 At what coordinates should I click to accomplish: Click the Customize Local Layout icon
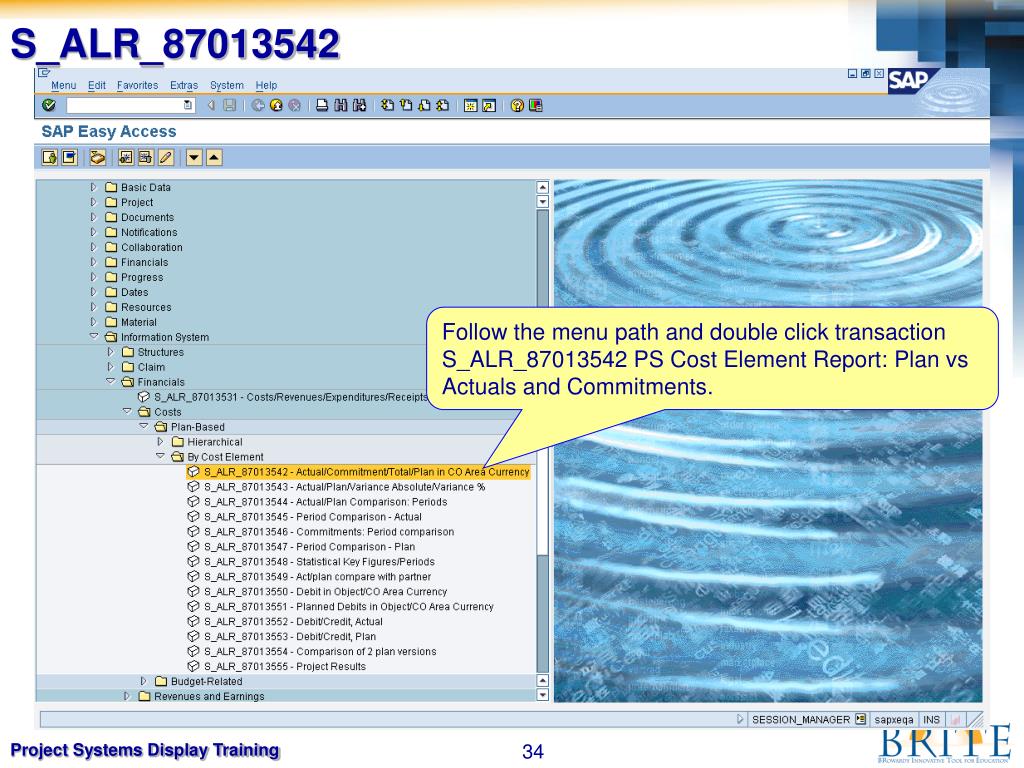click(536, 105)
